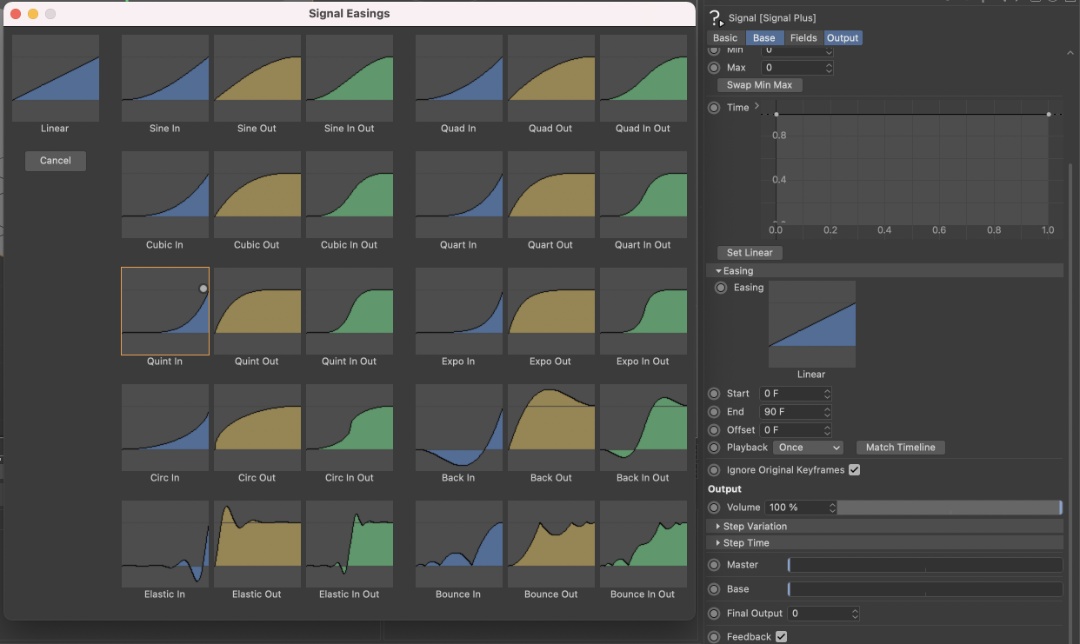Screen dimensions: 1080x644
Task: Select the Linear easing preset in dialog
Action: point(55,78)
